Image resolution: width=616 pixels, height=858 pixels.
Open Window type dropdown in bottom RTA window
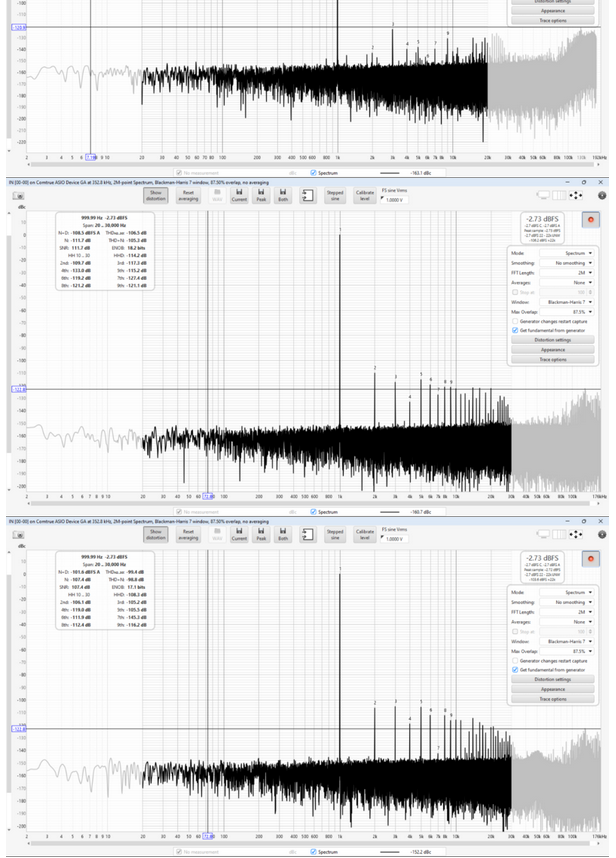(x=567, y=641)
